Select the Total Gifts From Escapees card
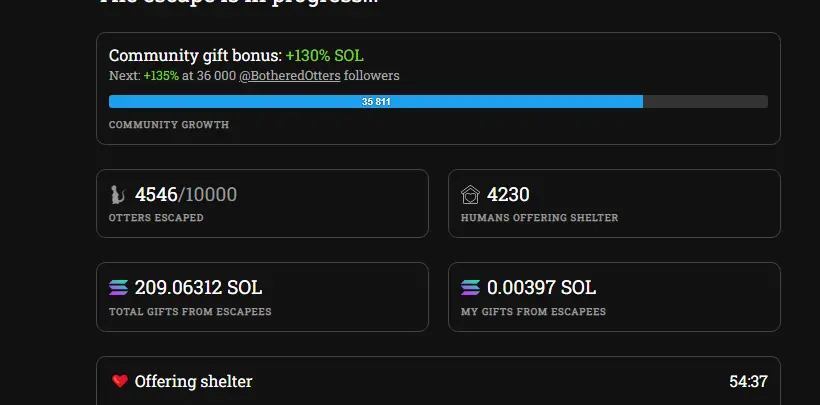 pos(263,297)
